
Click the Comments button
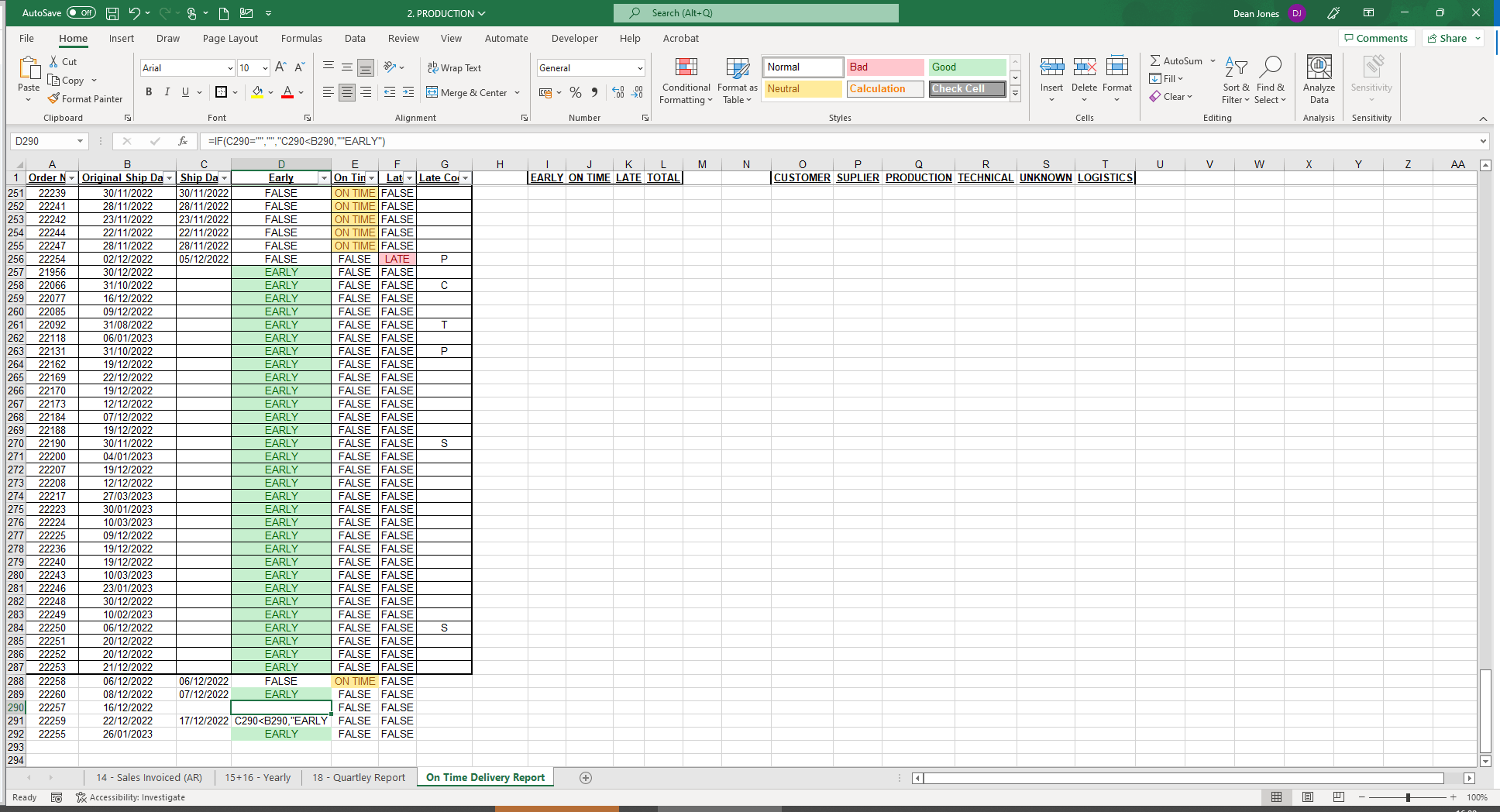pyautogui.click(x=1376, y=38)
